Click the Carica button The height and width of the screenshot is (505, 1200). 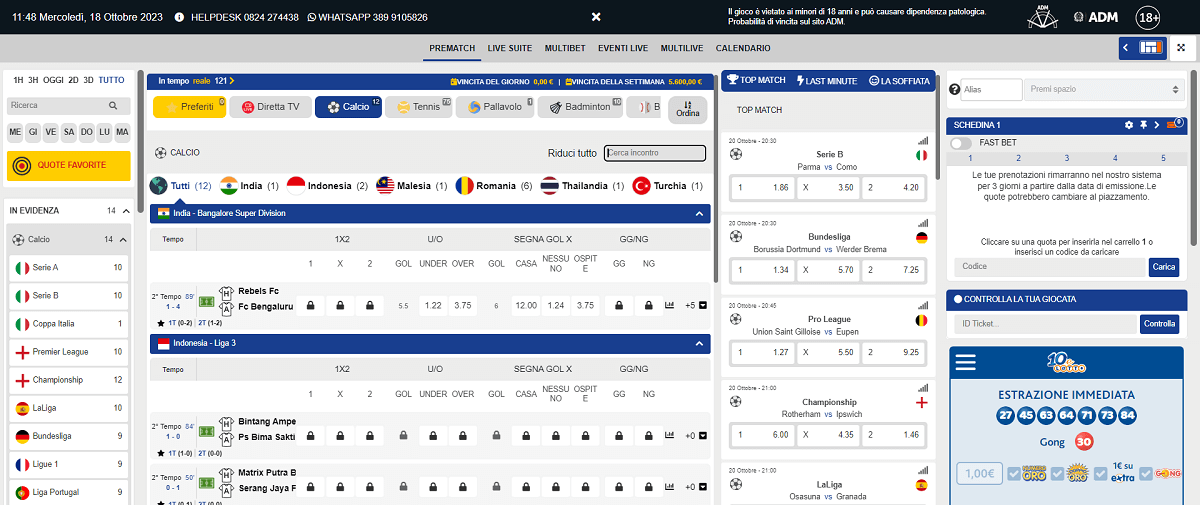[x=1164, y=267]
